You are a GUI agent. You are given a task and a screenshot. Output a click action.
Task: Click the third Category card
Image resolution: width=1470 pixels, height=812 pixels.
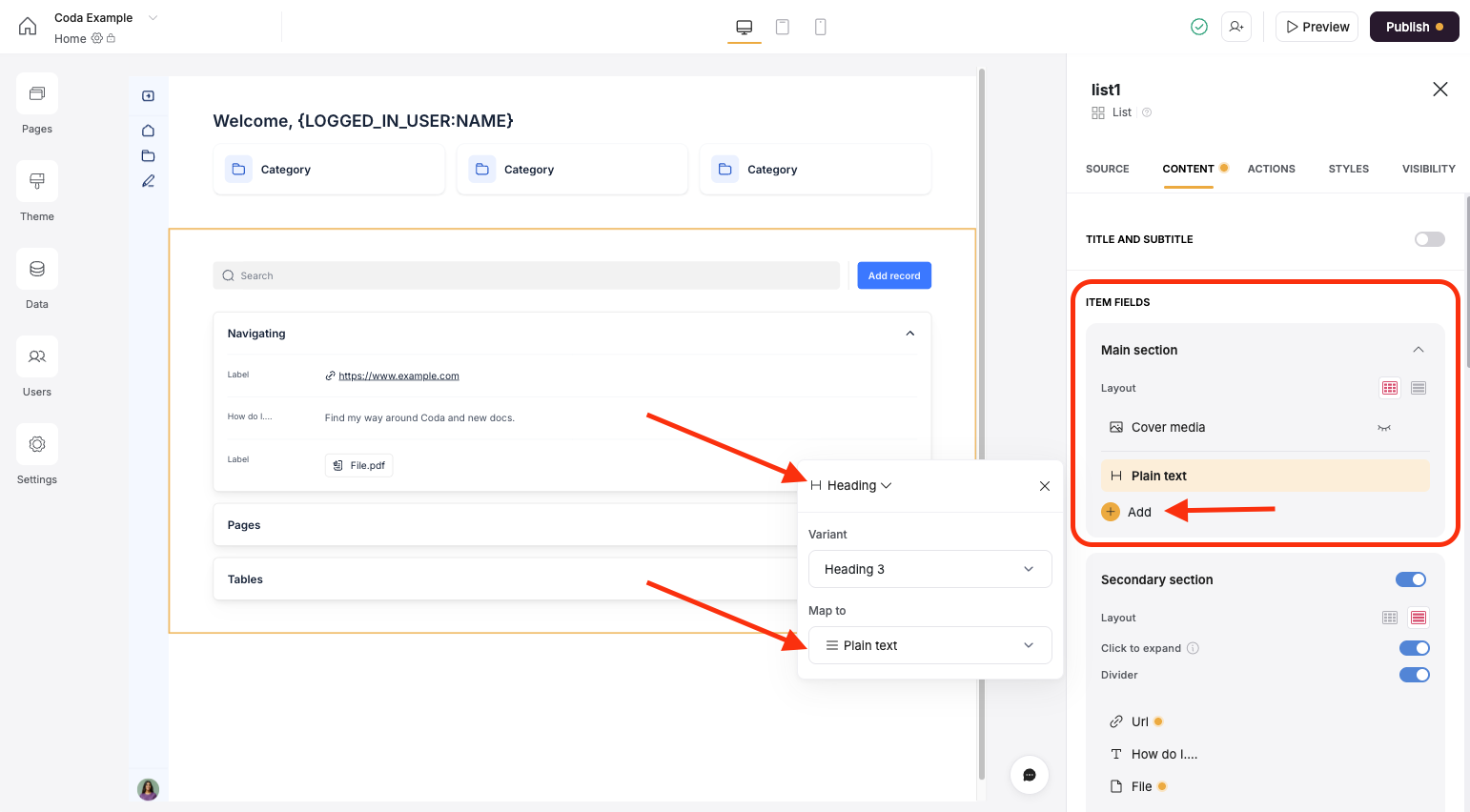point(815,169)
